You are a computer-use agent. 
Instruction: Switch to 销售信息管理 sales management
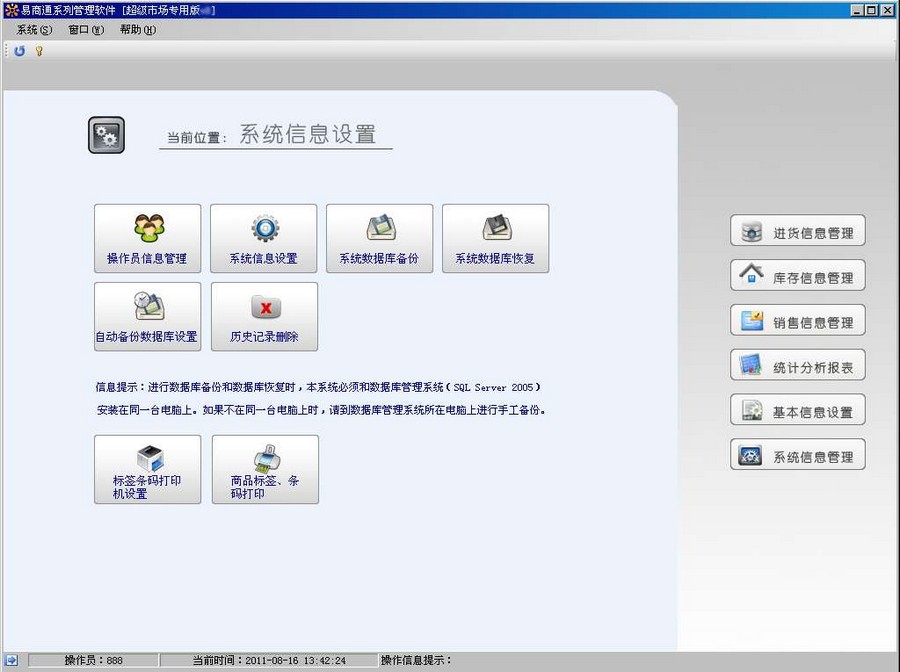[797, 322]
